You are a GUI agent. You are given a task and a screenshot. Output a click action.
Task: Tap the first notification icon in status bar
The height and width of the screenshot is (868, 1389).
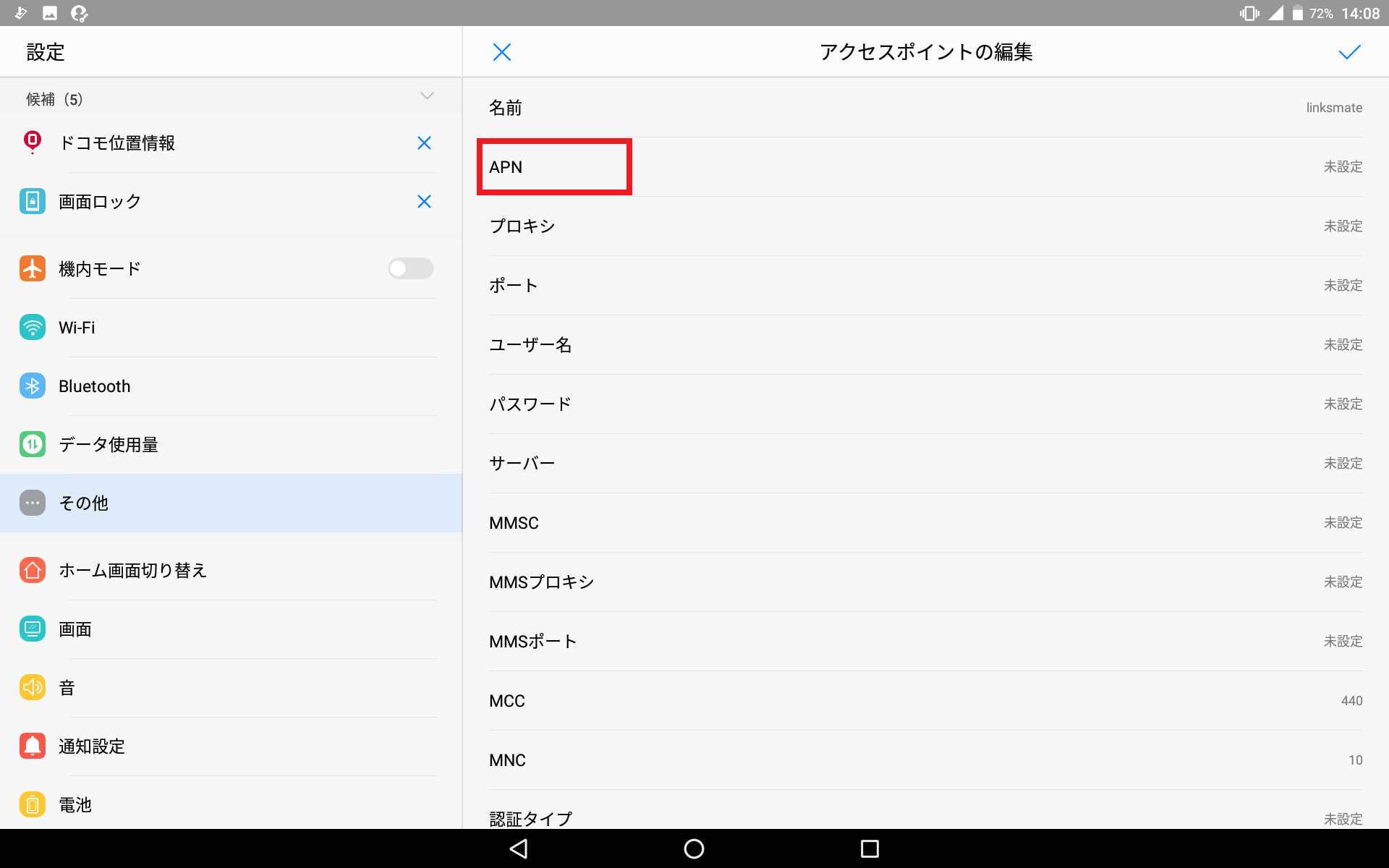point(20,13)
